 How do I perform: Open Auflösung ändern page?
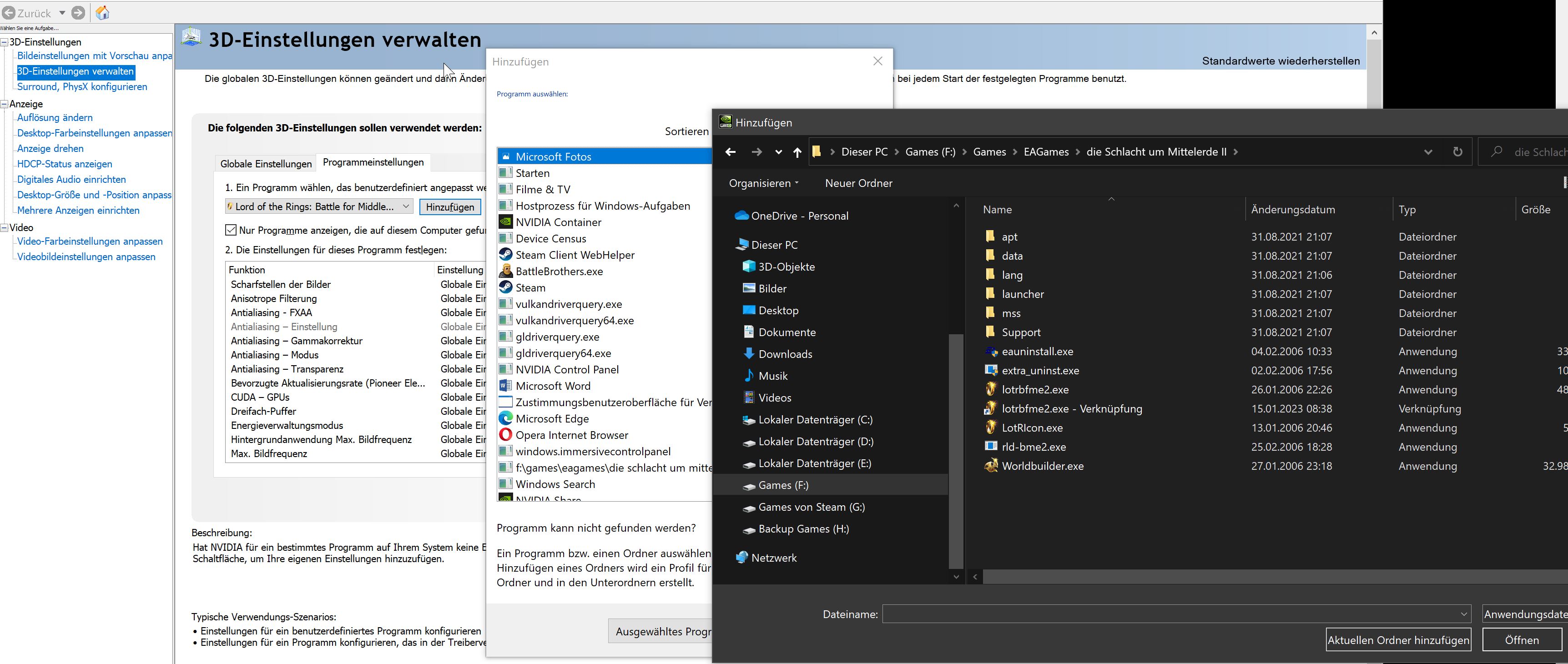point(55,118)
